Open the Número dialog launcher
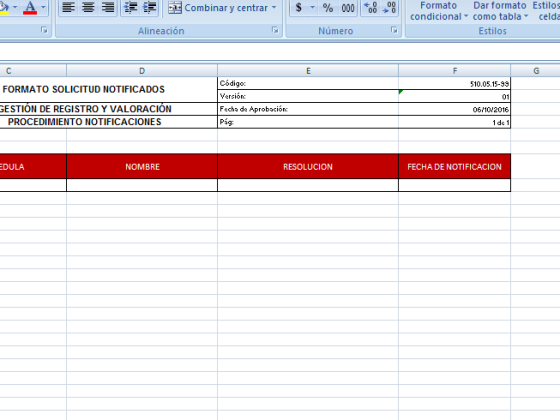The width and height of the screenshot is (560, 420). tap(394, 30)
